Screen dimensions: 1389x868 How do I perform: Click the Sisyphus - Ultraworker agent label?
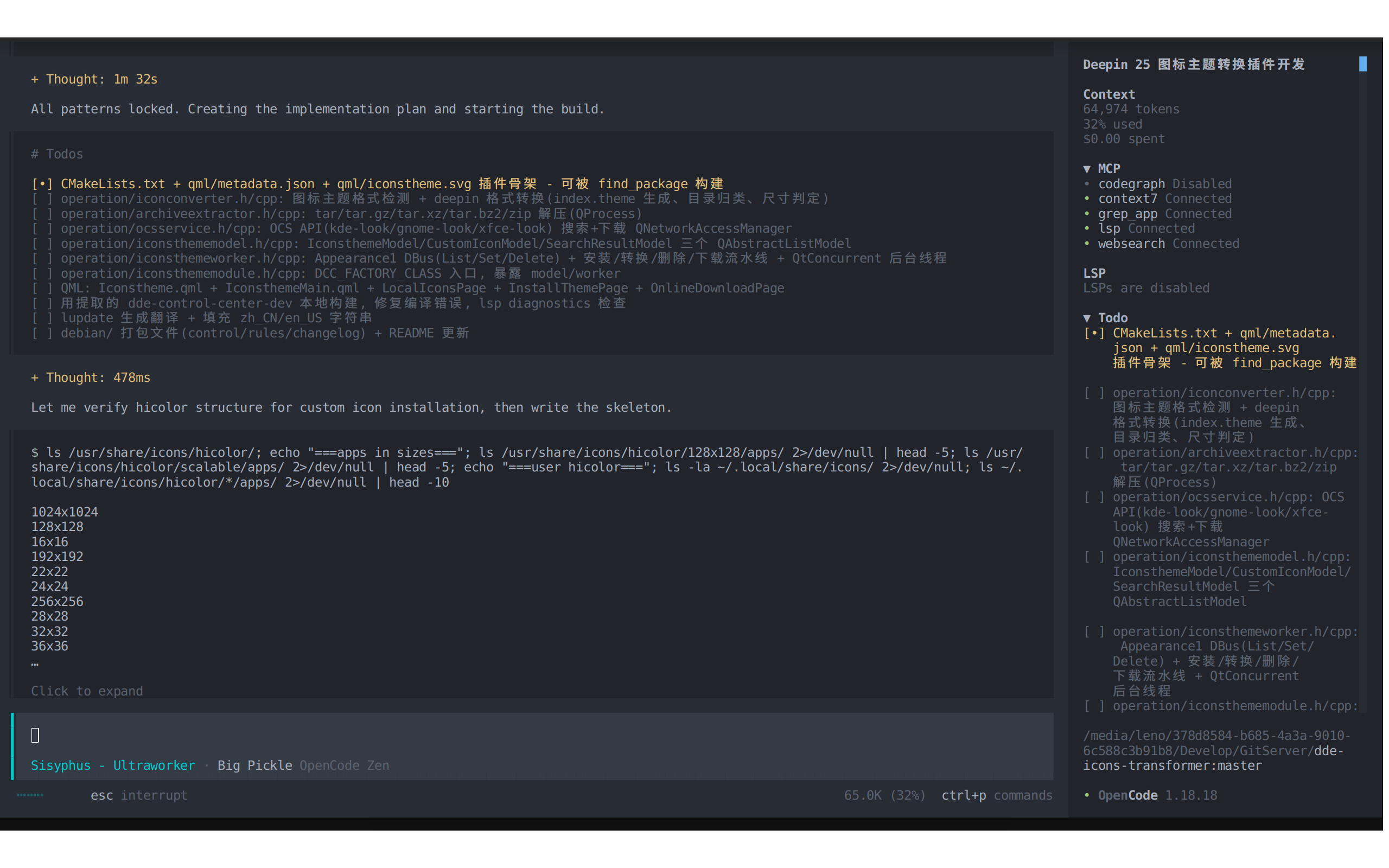(113, 766)
